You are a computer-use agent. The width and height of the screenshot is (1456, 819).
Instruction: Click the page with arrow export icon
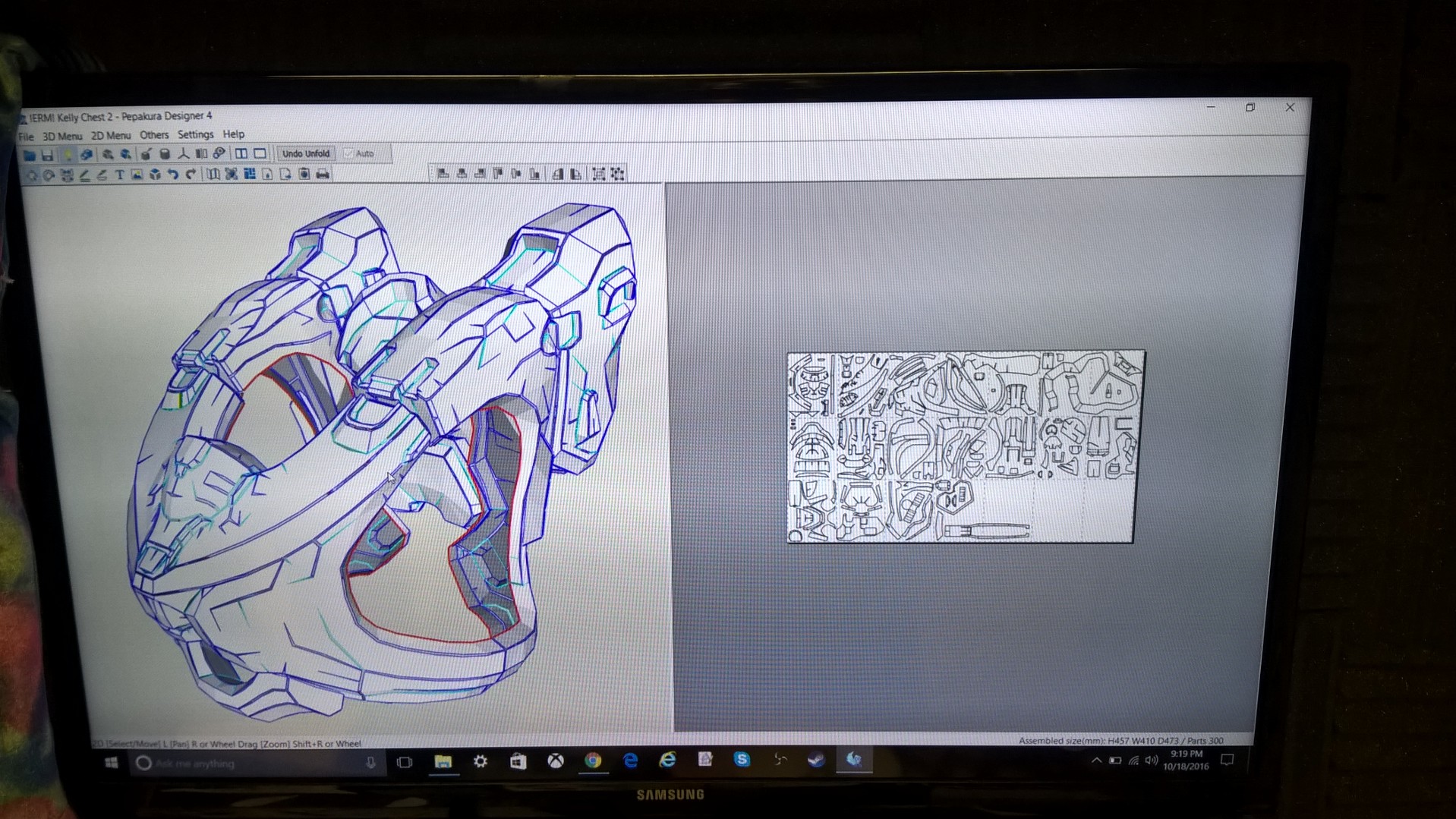(285, 175)
